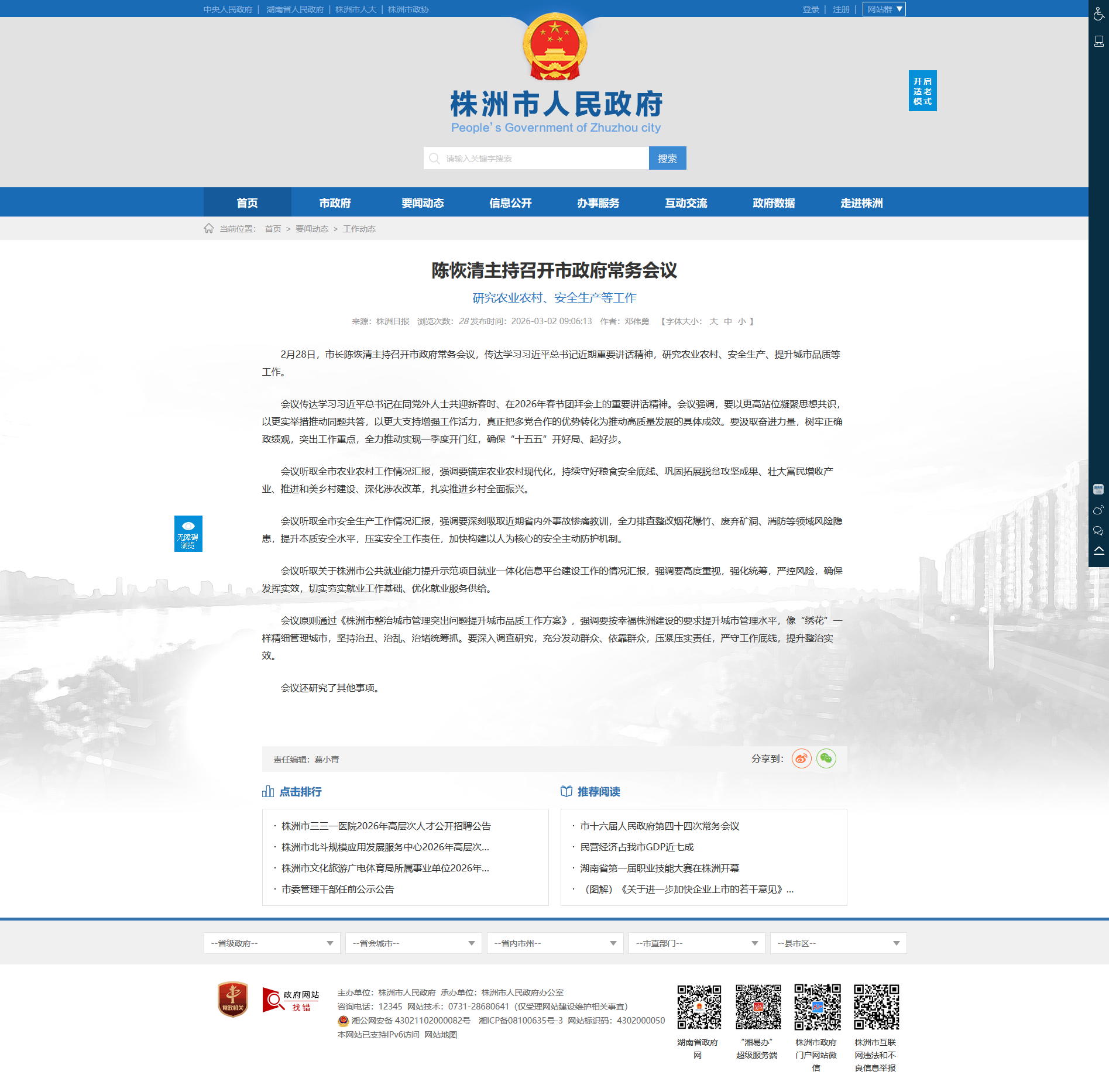The image size is (1109, 1092).
Task: Set font size to 大 (large)
Action: (713, 321)
